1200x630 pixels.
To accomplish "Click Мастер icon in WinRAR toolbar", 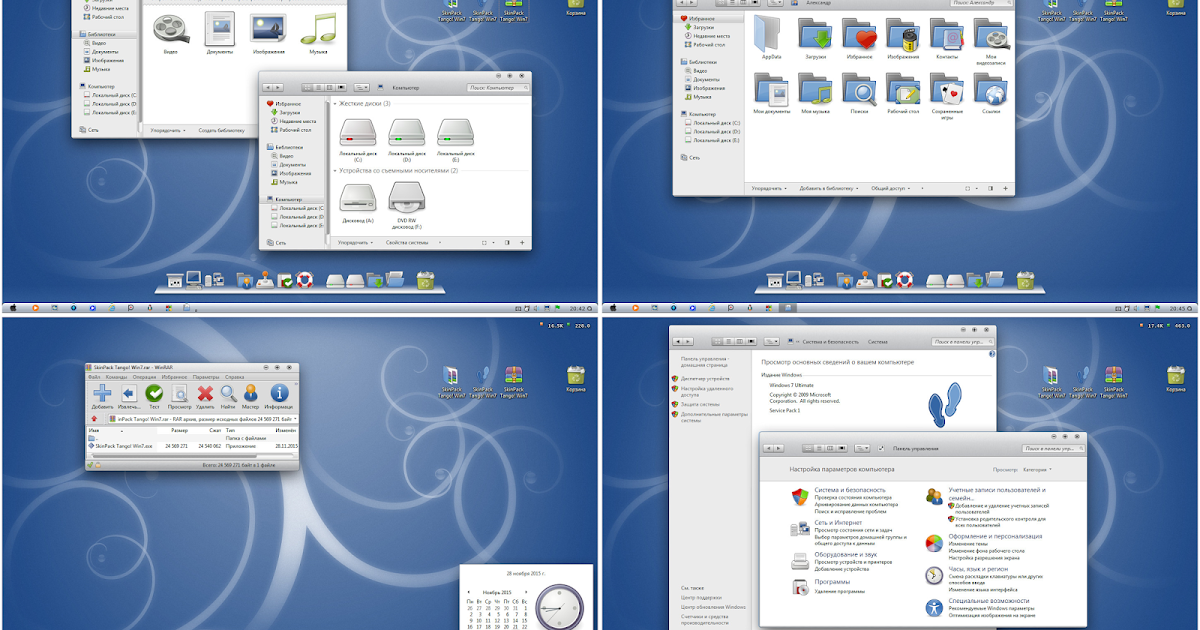I will (x=251, y=393).
